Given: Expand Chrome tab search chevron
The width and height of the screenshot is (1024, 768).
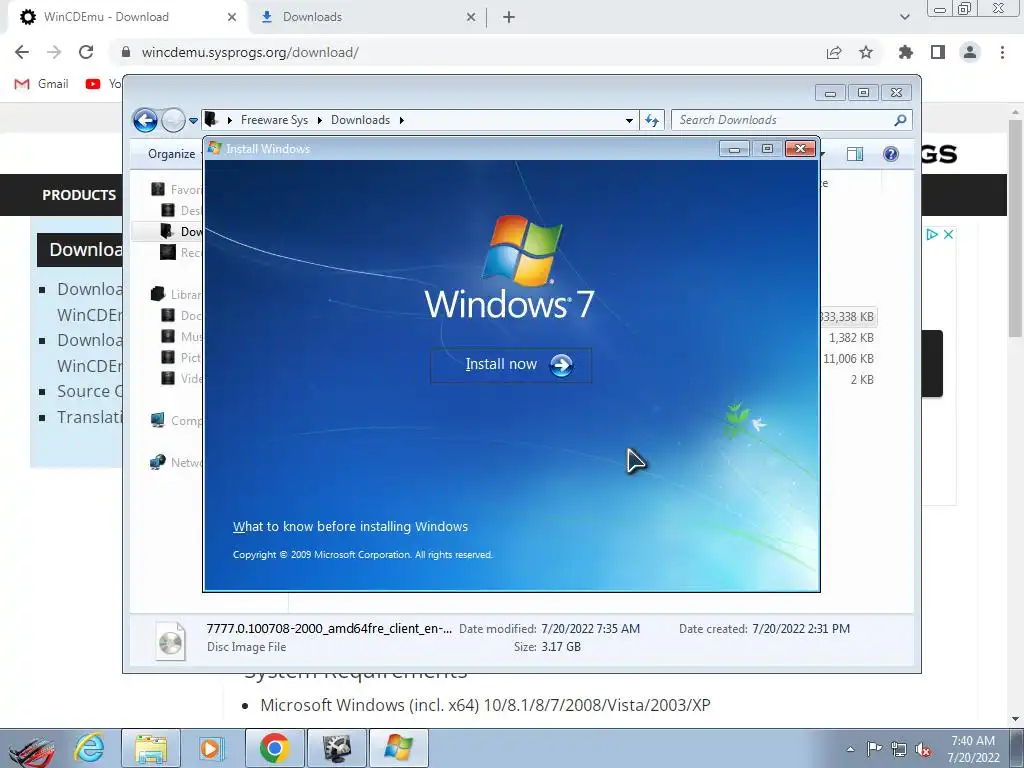Looking at the screenshot, I should (x=904, y=17).
